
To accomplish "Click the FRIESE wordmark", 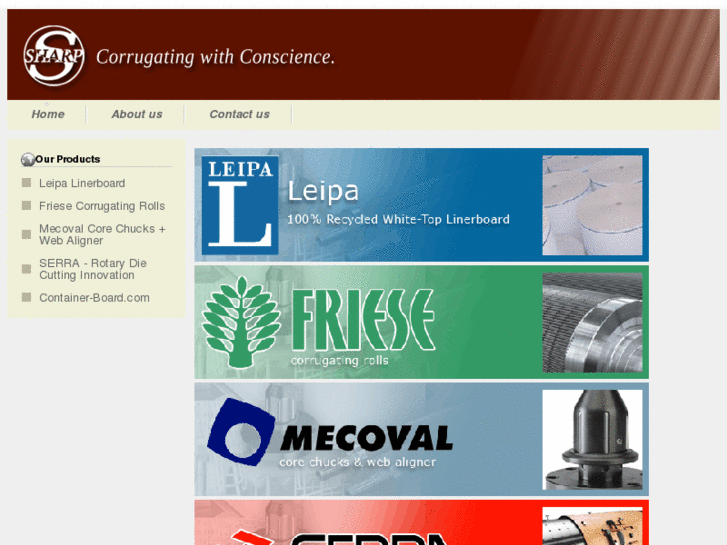I will 363,320.
